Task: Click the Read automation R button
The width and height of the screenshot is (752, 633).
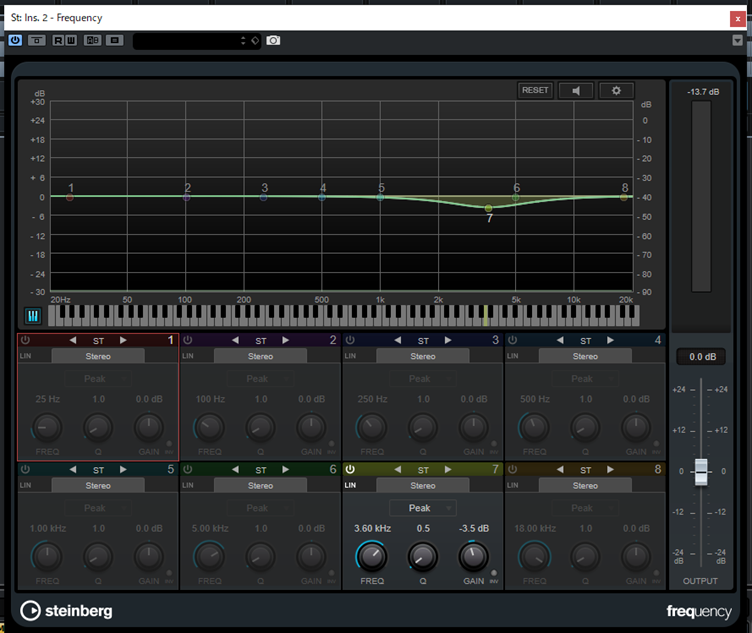Action: point(59,40)
